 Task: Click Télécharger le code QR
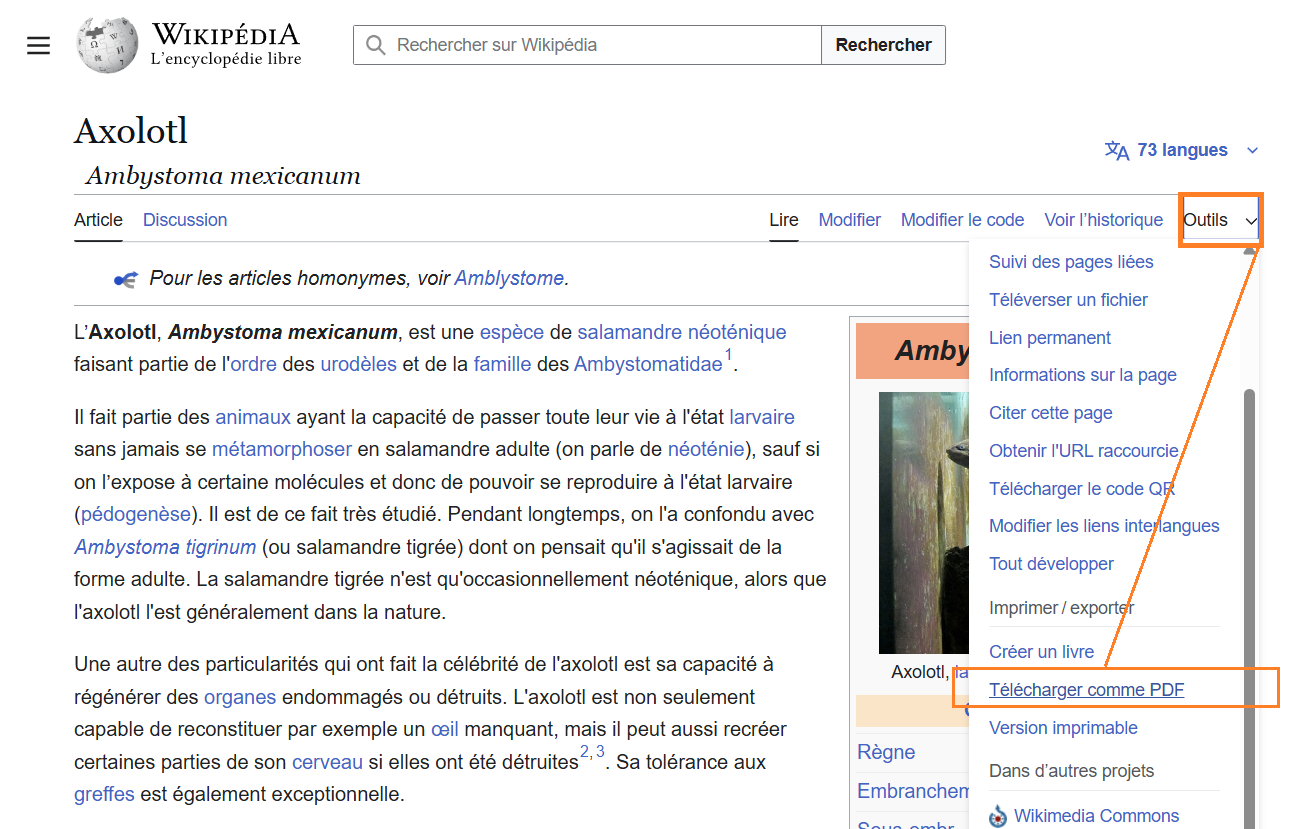1081,489
